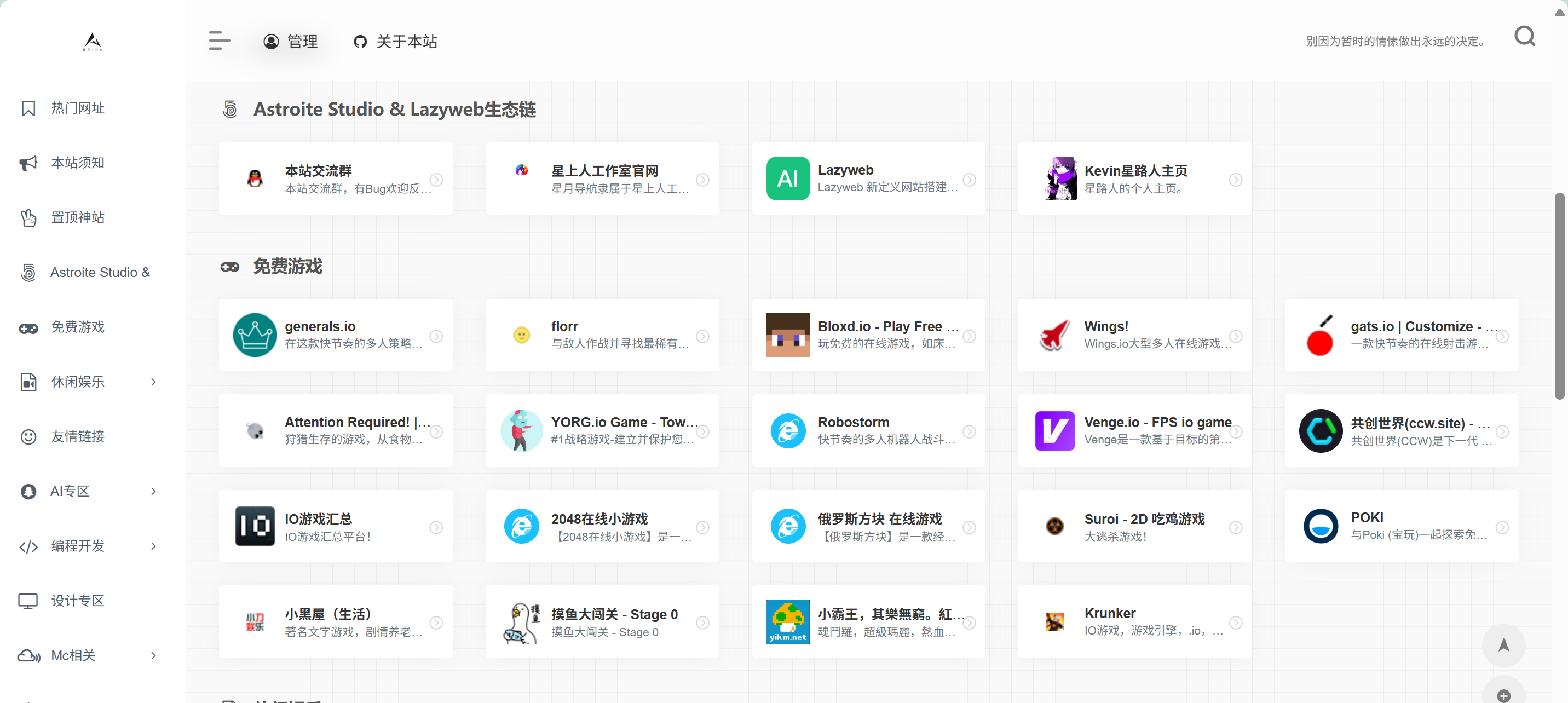Image resolution: width=1568 pixels, height=703 pixels.
Task: Open the 2048在线小游戏 card
Action: tap(602, 527)
